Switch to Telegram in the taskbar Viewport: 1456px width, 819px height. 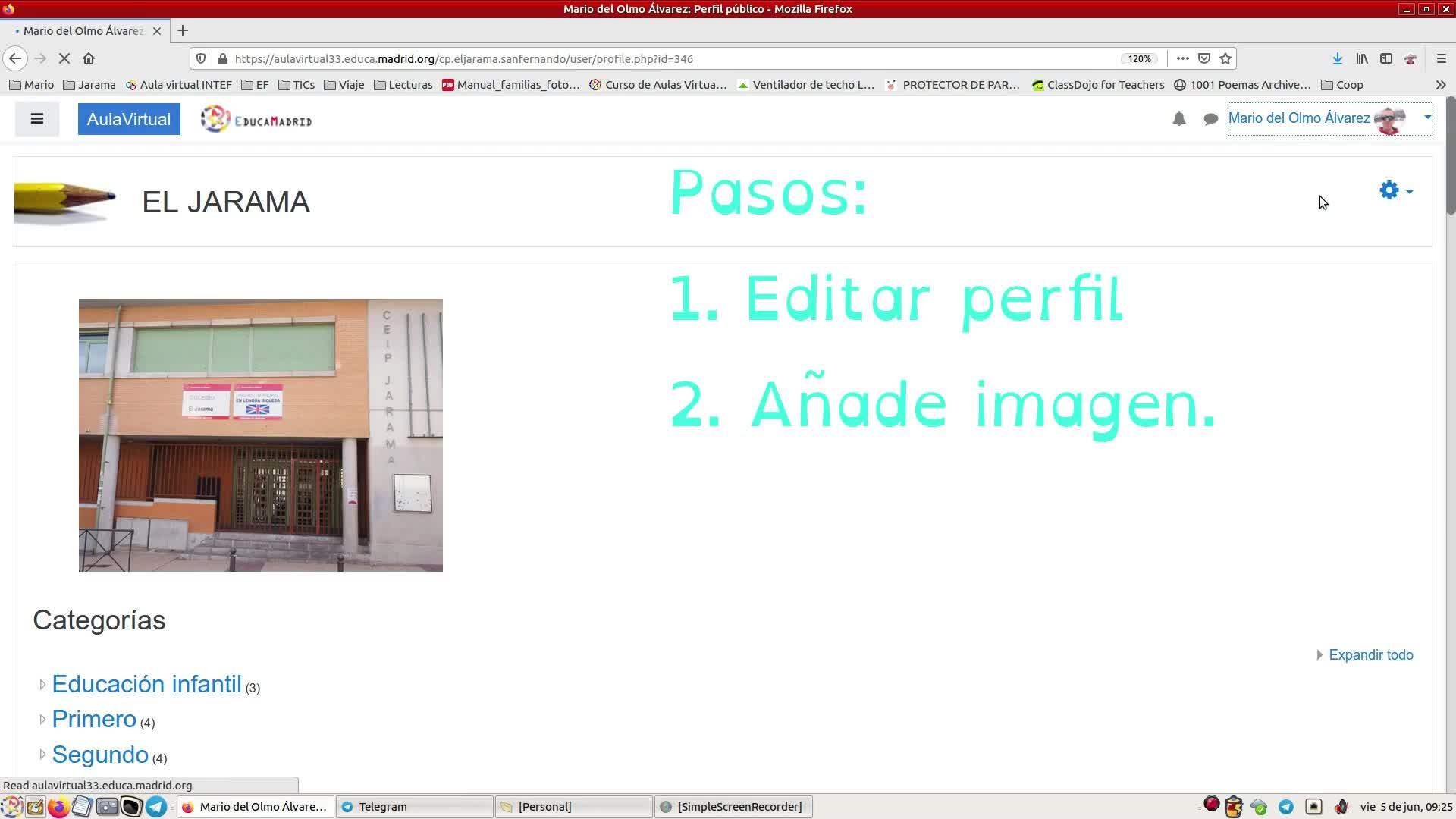(x=414, y=806)
